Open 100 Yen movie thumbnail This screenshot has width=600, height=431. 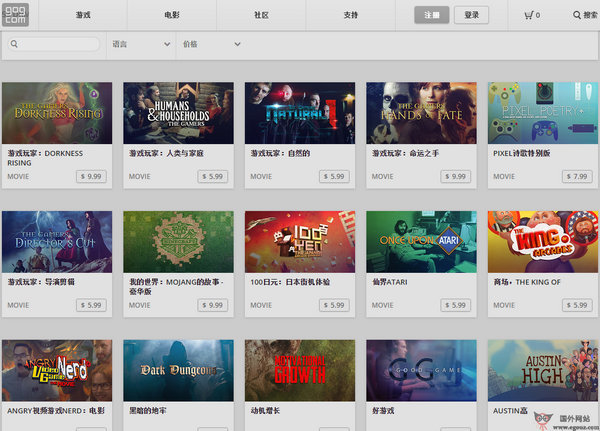(x=300, y=242)
